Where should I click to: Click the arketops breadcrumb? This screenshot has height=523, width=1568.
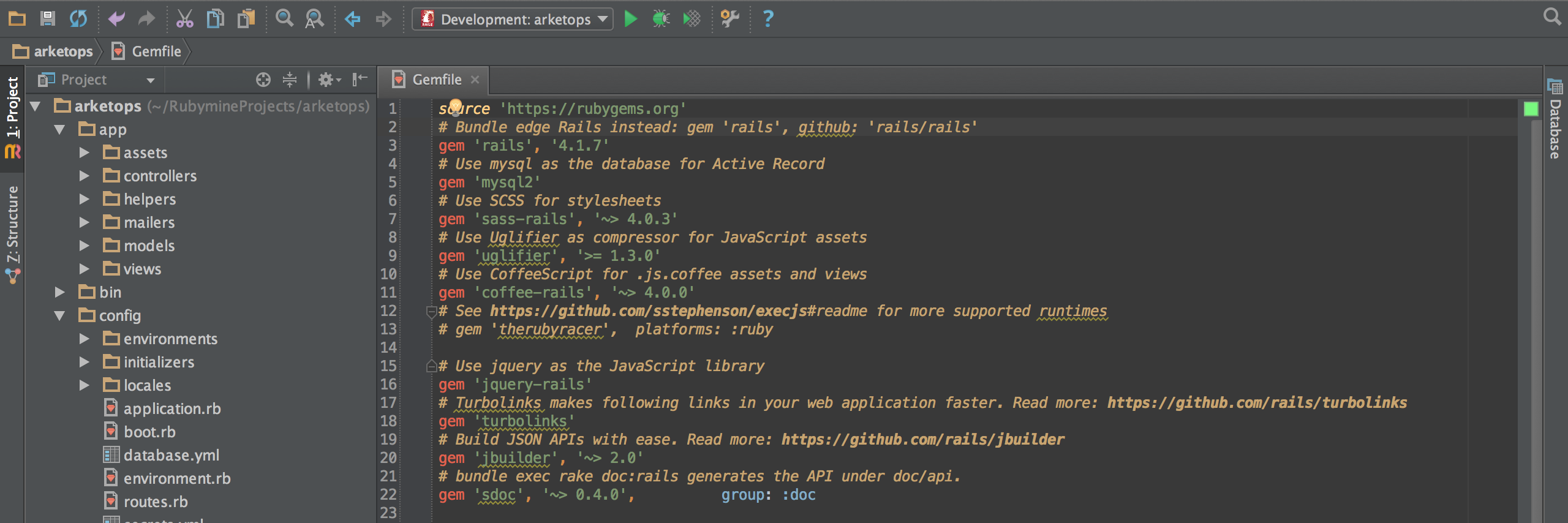53,51
